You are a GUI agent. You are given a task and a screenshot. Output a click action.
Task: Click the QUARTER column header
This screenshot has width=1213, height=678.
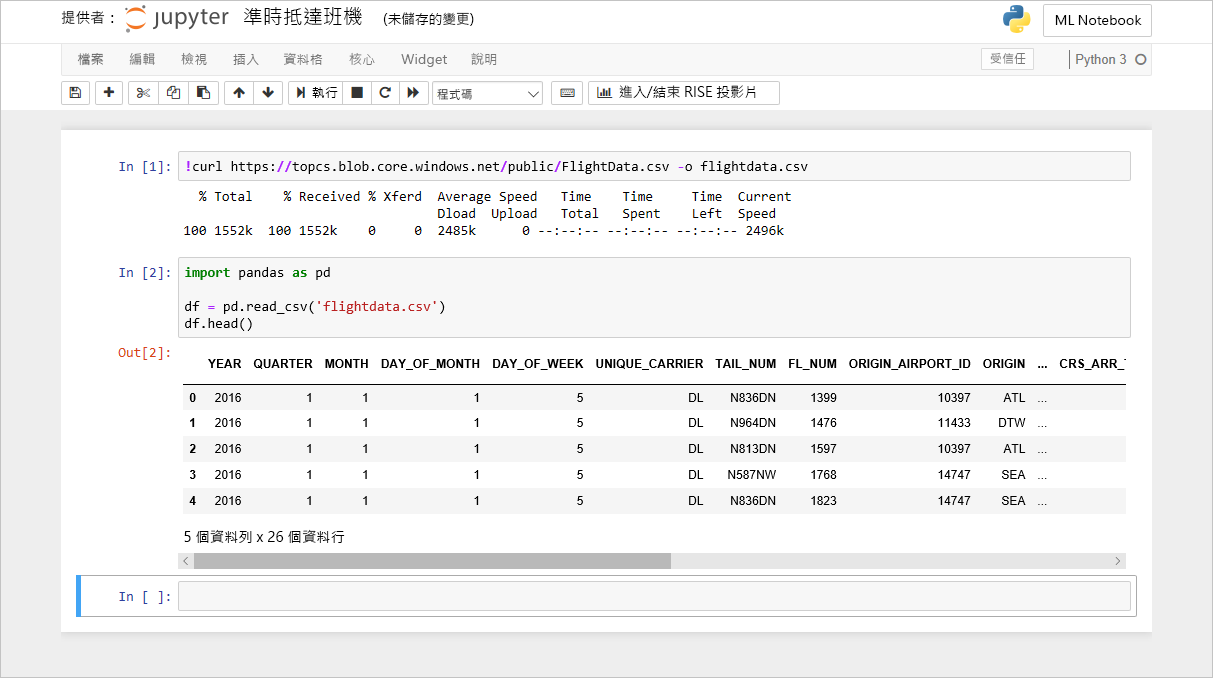(x=283, y=364)
